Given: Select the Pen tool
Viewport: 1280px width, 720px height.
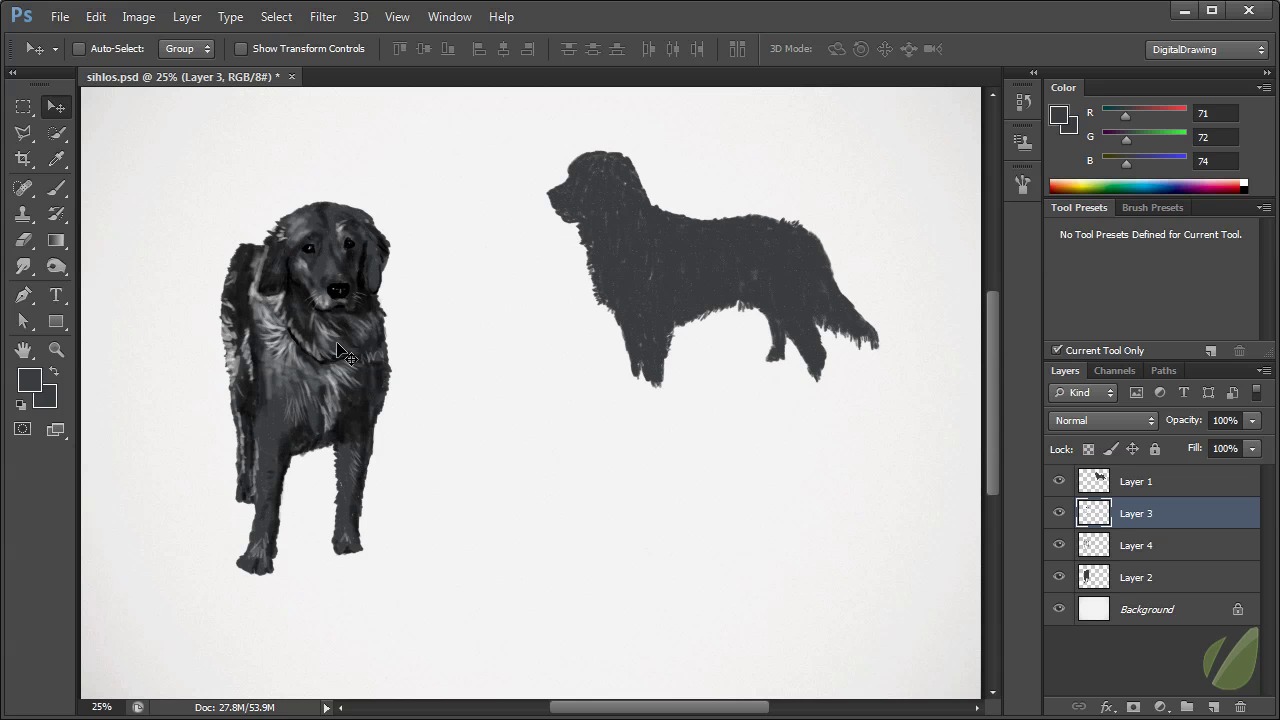Looking at the screenshot, I should (x=23, y=295).
